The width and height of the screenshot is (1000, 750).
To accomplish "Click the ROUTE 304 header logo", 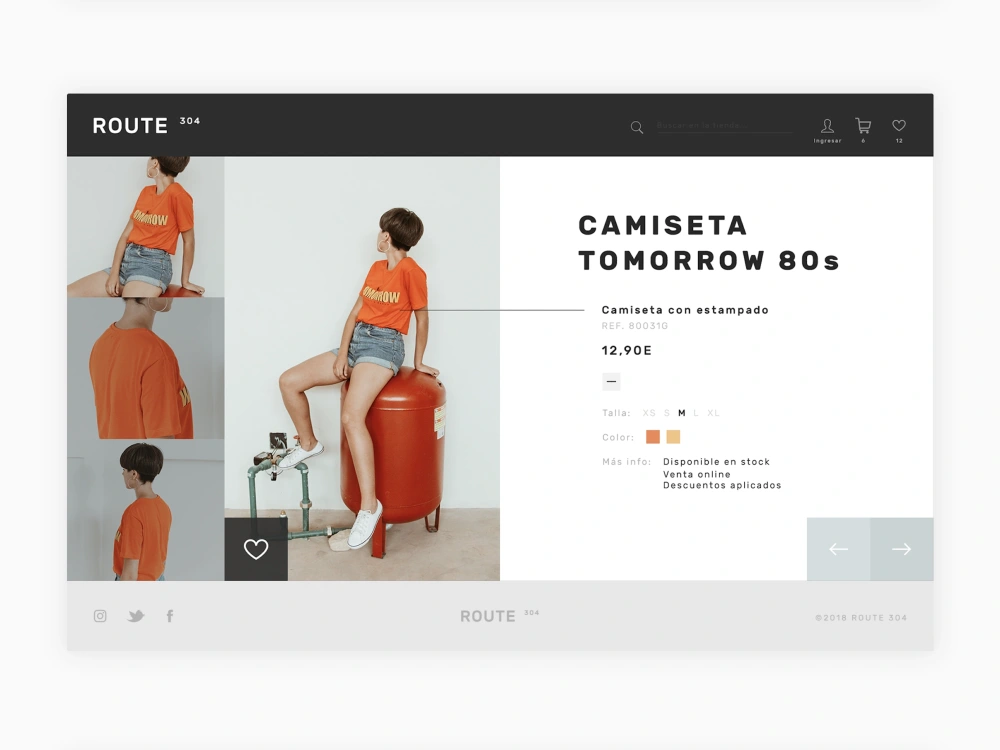I will [146, 125].
